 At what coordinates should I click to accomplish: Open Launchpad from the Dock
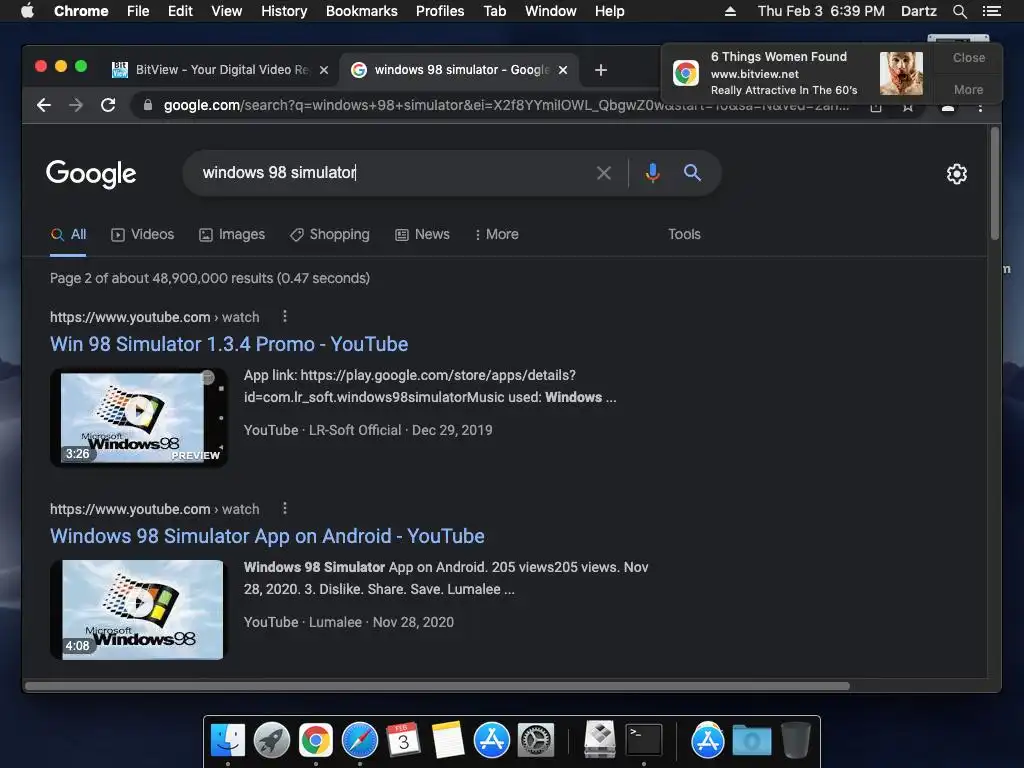pyautogui.click(x=272, y=740)
